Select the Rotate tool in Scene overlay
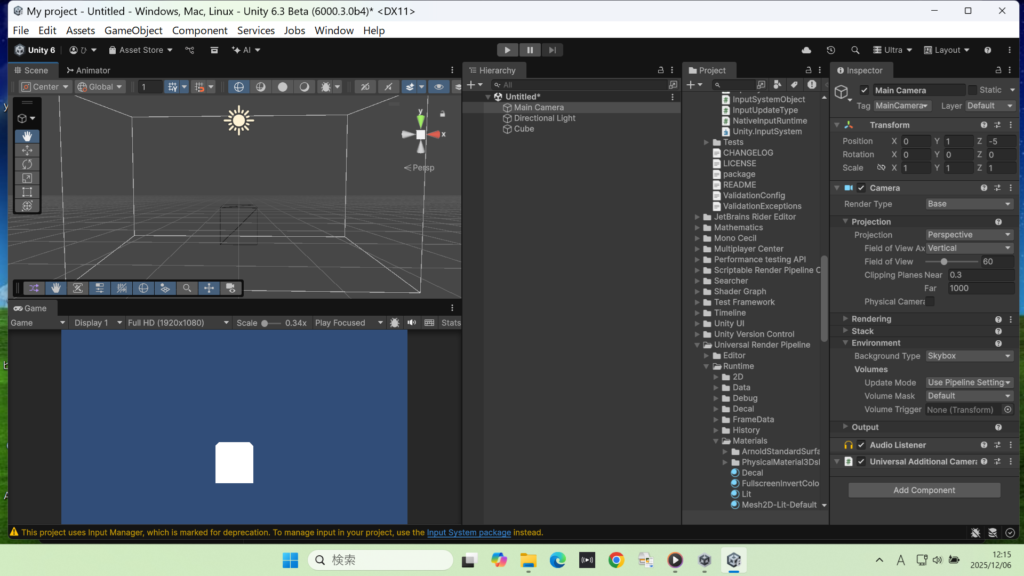The height and width of the screenshot is (576, 1024). pos(28,164)
